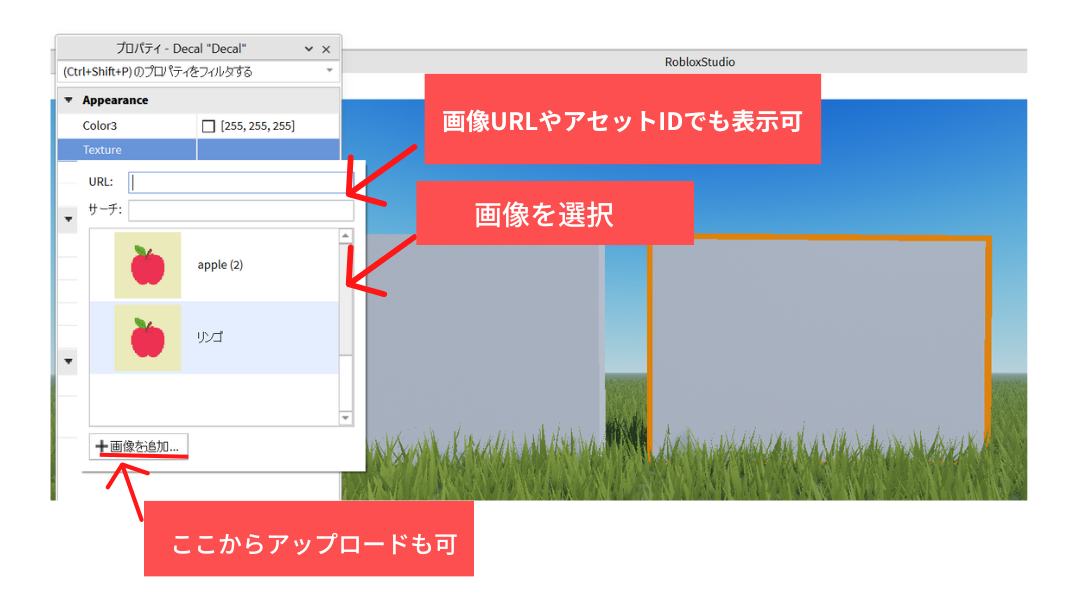This screenshot has width=1081, height=593.
Task: Click the image list scroll down arrow
Action: (x=346, y=418)
